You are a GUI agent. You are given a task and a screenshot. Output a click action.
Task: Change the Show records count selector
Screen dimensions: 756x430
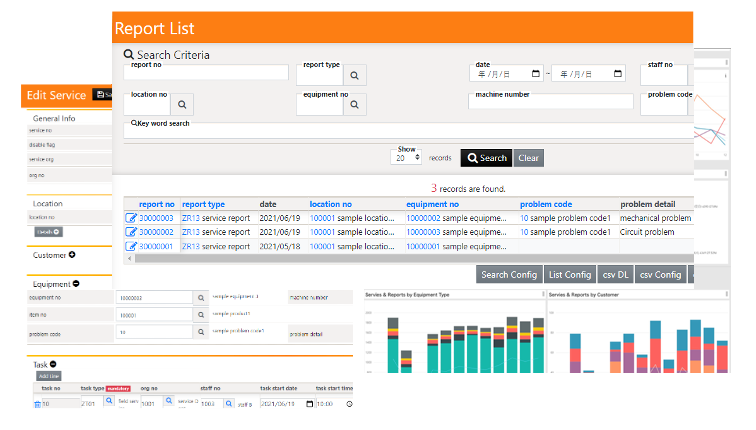tap(405, 158)
